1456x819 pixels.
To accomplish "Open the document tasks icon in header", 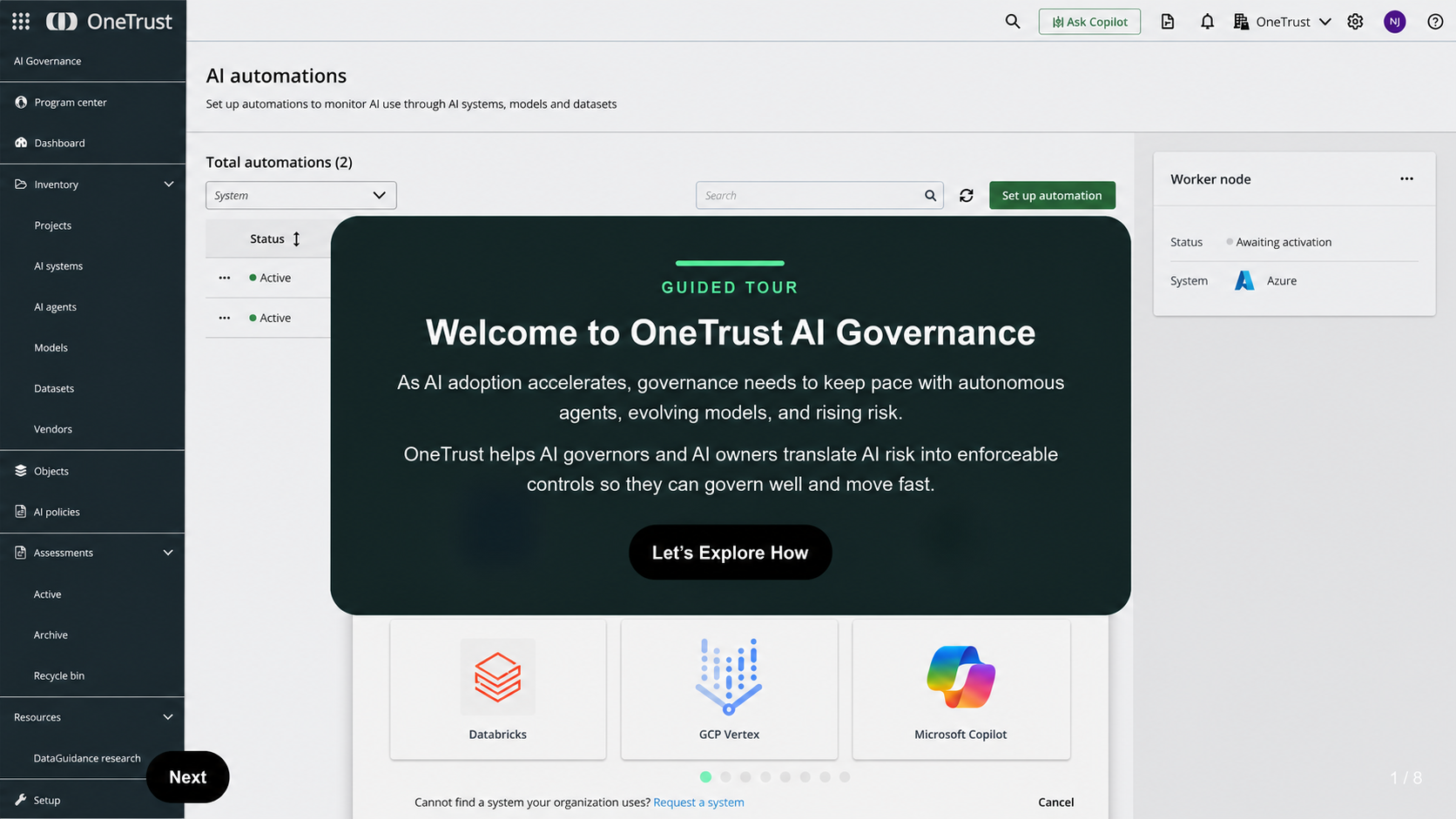I will point(1168,22).
